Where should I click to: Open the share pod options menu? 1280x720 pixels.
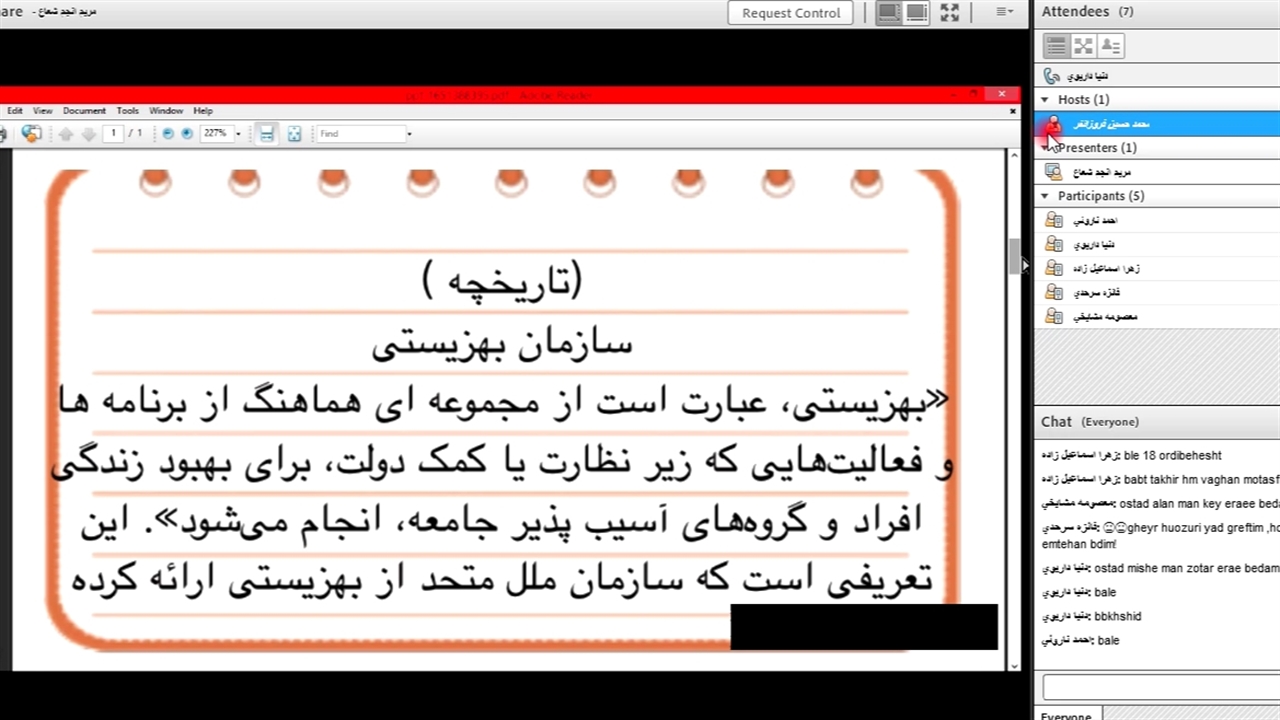point(1004,13)
